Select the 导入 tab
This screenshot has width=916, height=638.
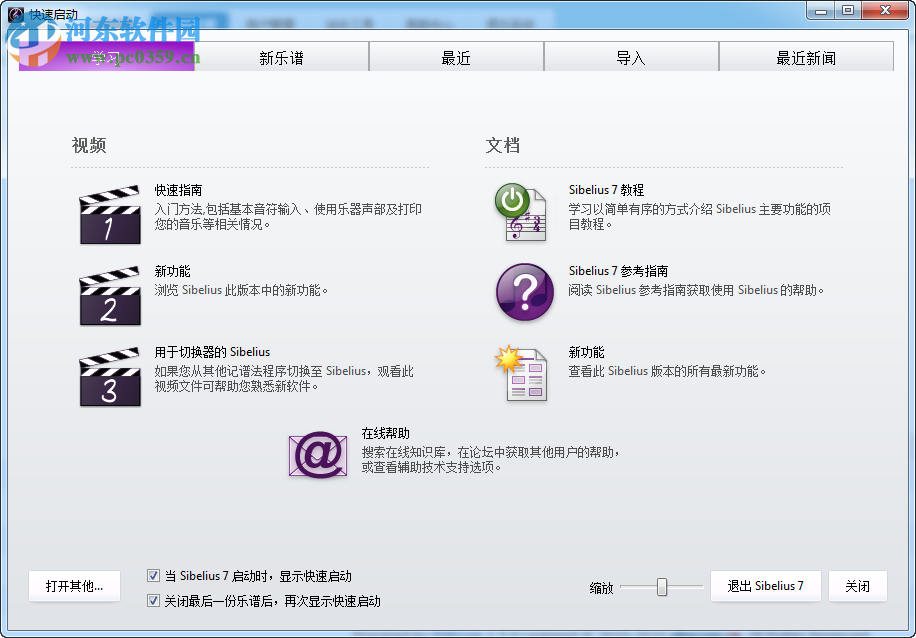tap(631, 57)
